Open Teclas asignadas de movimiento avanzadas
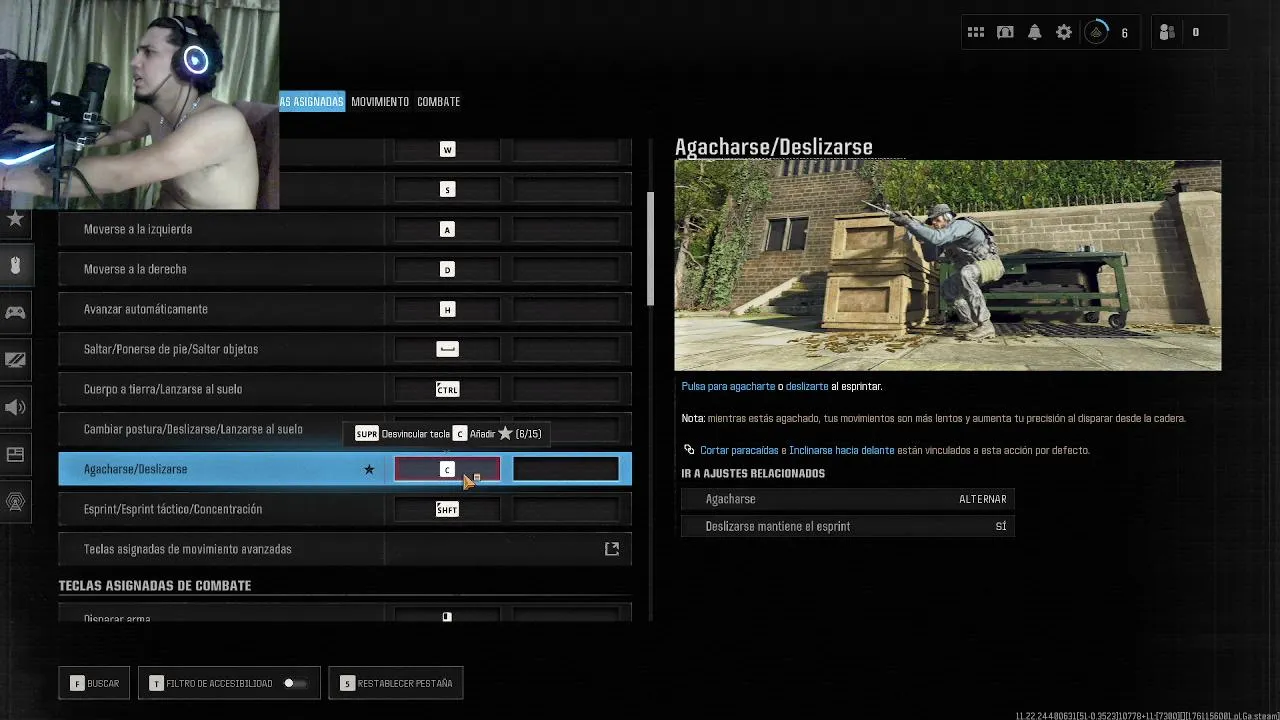Viewport: 1280px width, 720px height. coord(345,549)
